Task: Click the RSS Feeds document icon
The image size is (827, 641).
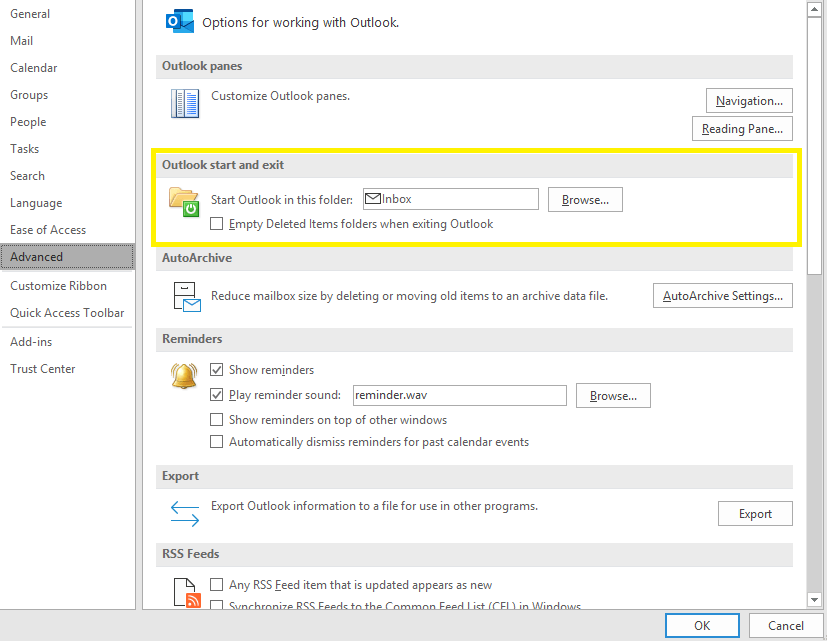Action: (x=187, y=592)
